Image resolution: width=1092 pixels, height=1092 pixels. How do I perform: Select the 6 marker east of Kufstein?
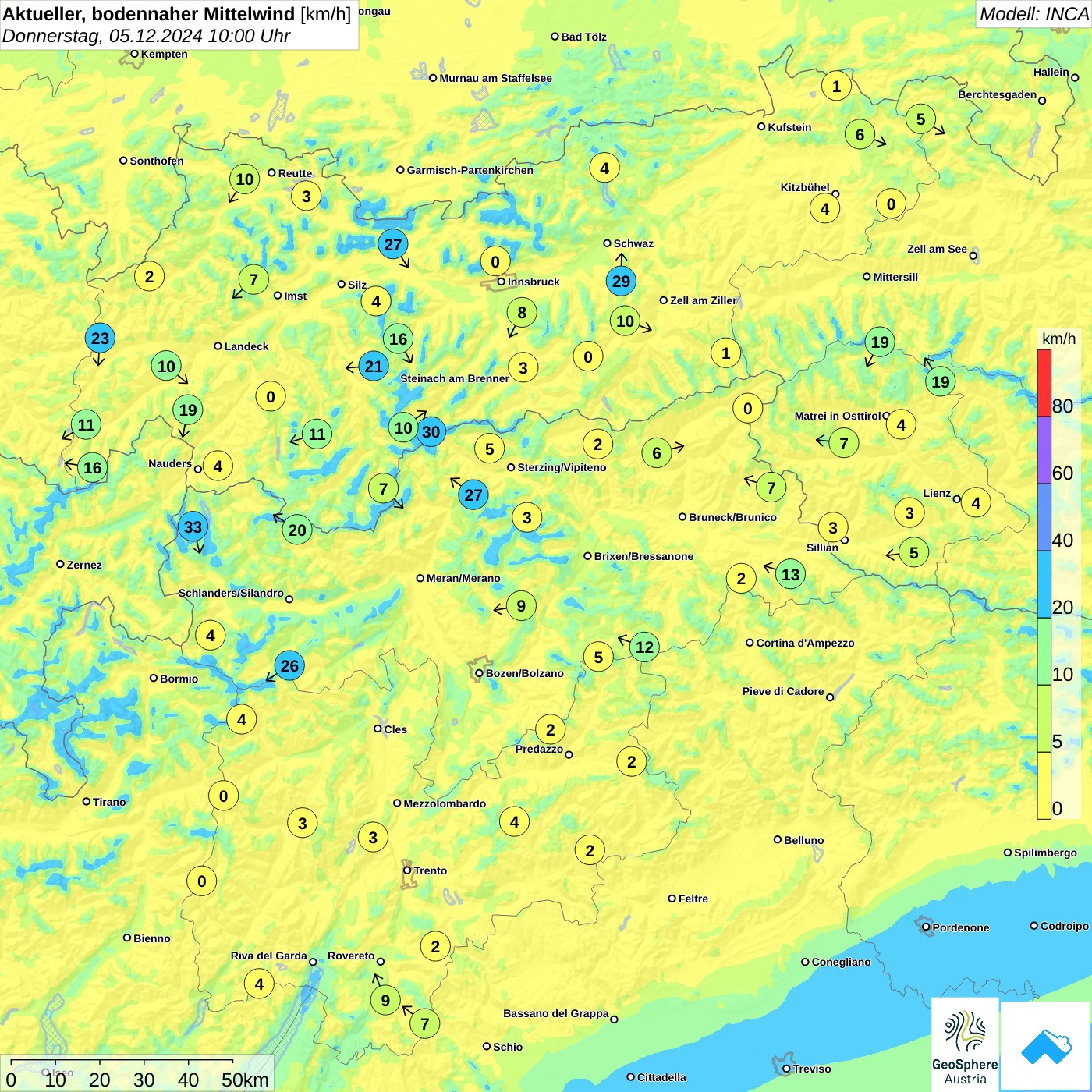click(860, 135)
